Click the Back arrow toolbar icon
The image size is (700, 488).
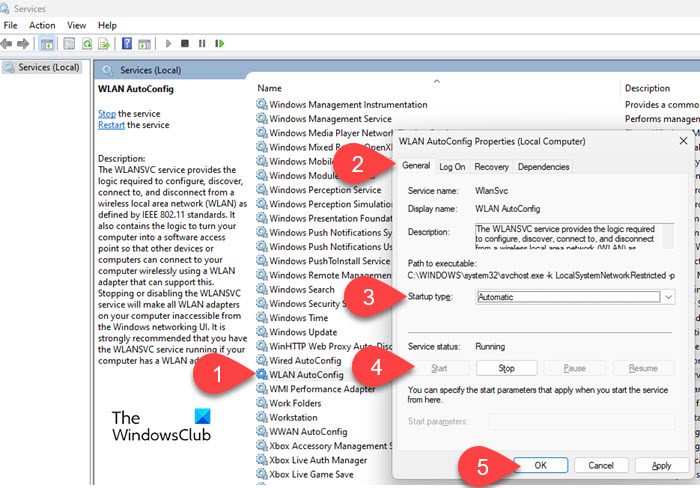tap(6, 44)
